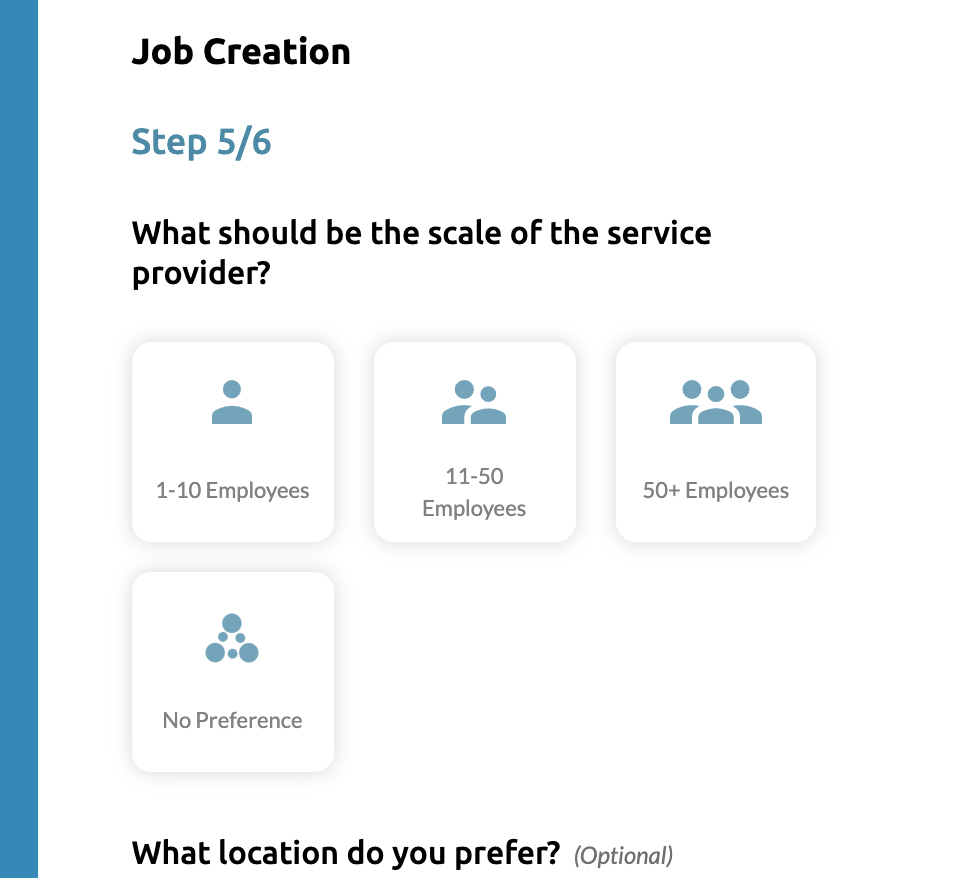Select the No Preference option card
The width and height of the screenshot is (960, 878).
click(233, 672)
